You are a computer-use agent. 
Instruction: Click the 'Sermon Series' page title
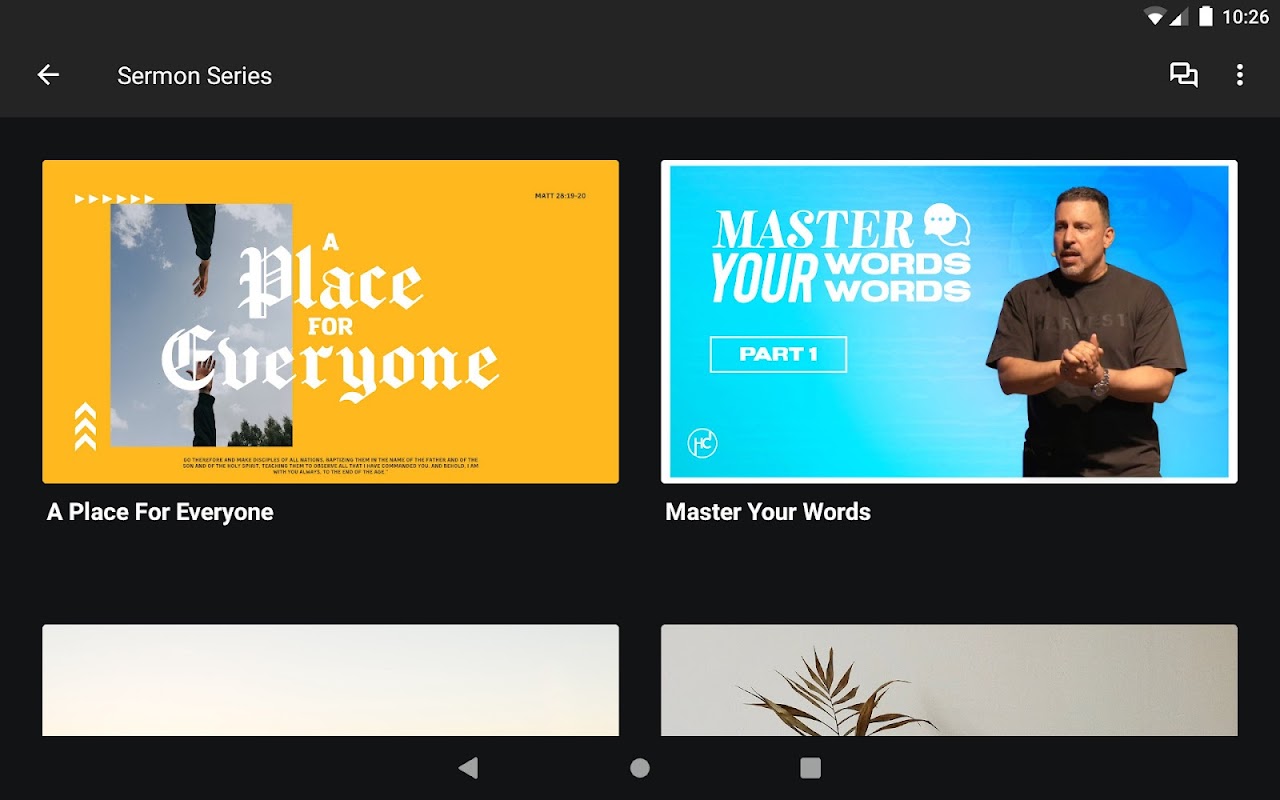click(194, 76)
